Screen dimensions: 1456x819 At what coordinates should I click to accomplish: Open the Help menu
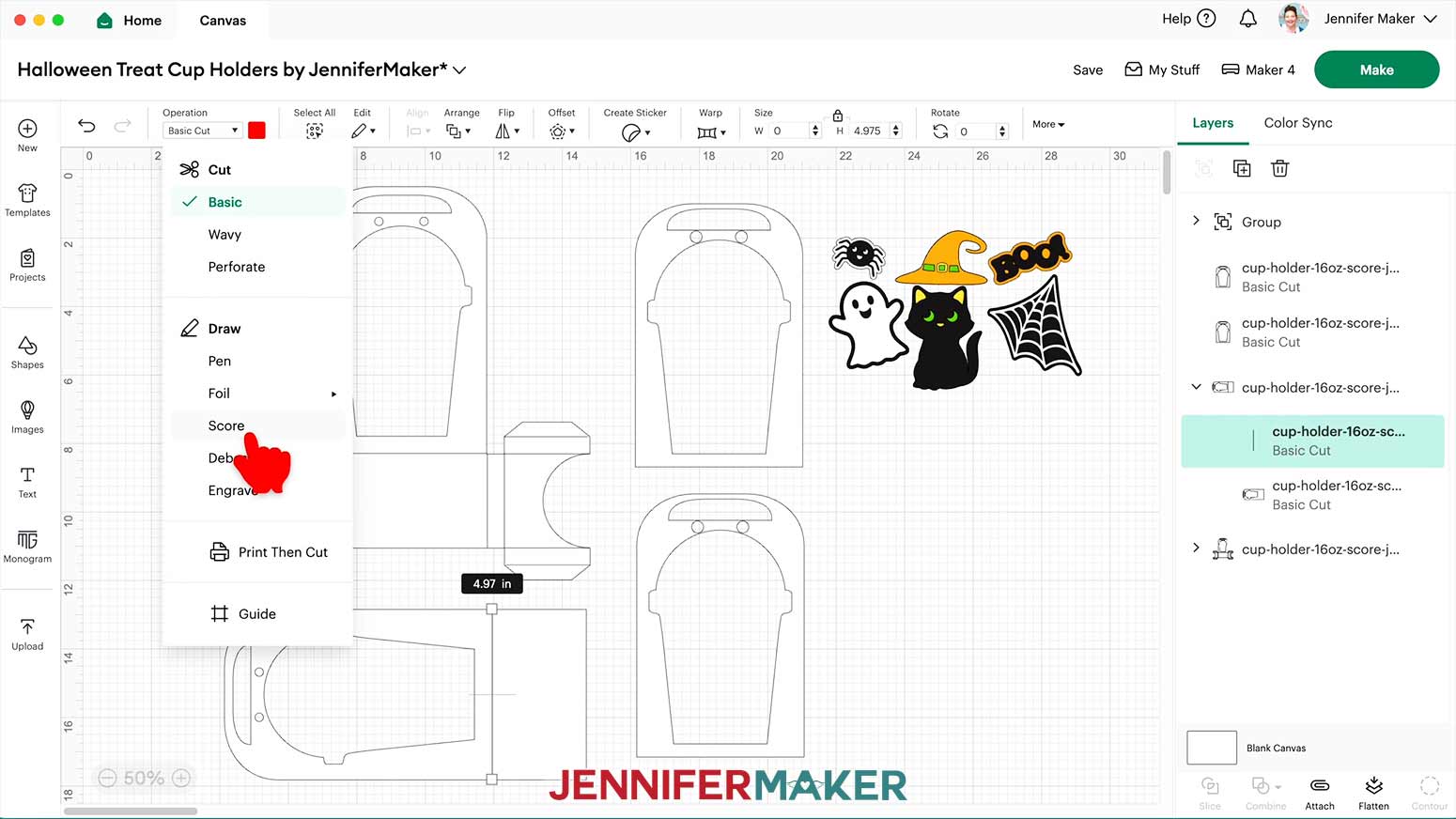(x=1188, y=18)
